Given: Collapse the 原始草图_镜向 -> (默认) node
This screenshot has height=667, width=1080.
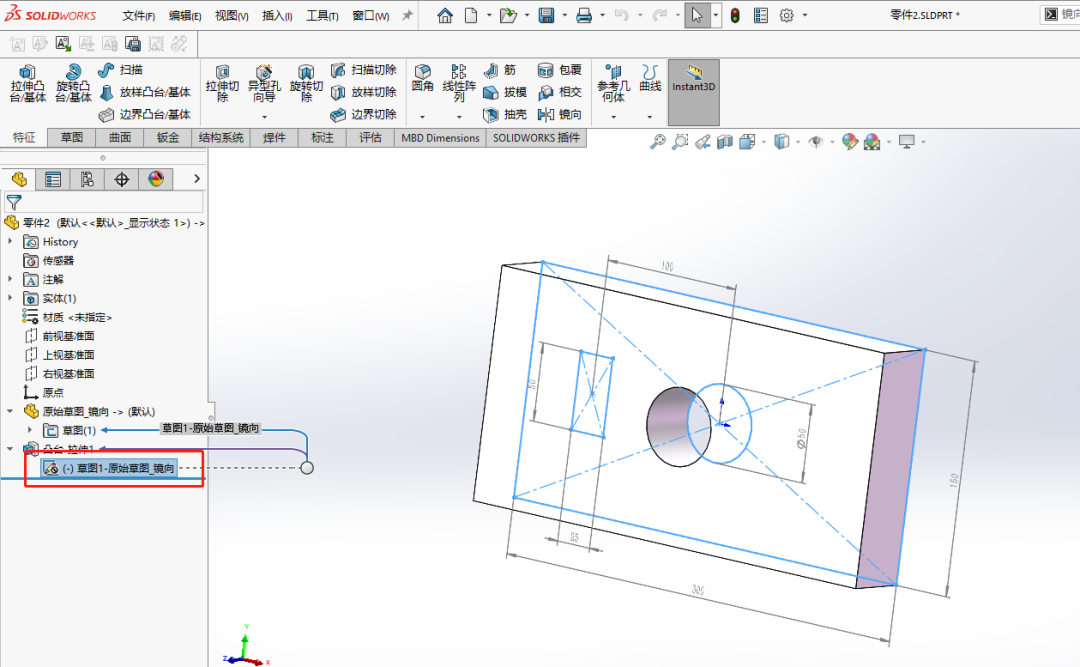Looking at the screenshot, I should tap(10, 411).
